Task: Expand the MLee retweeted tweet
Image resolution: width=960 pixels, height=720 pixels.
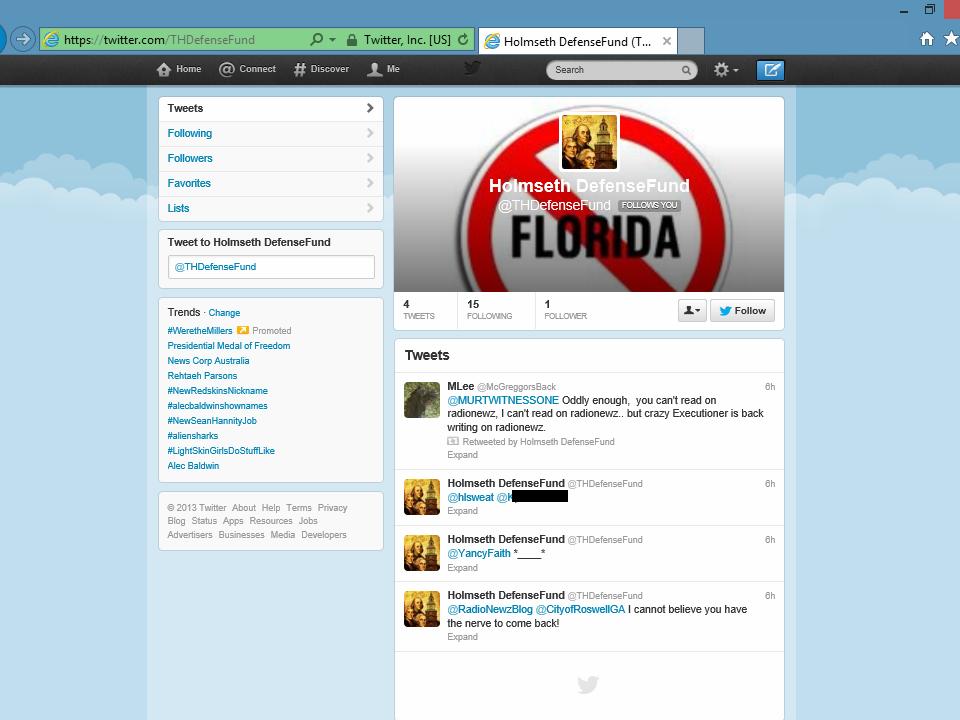Action: (462, 455)
